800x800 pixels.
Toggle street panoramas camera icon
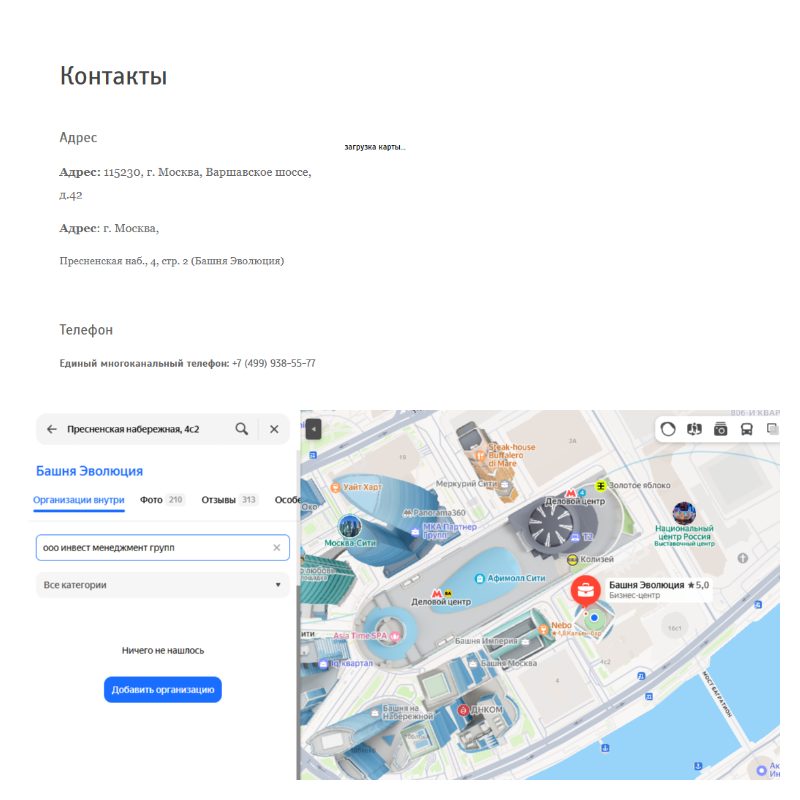click(720, 429)
